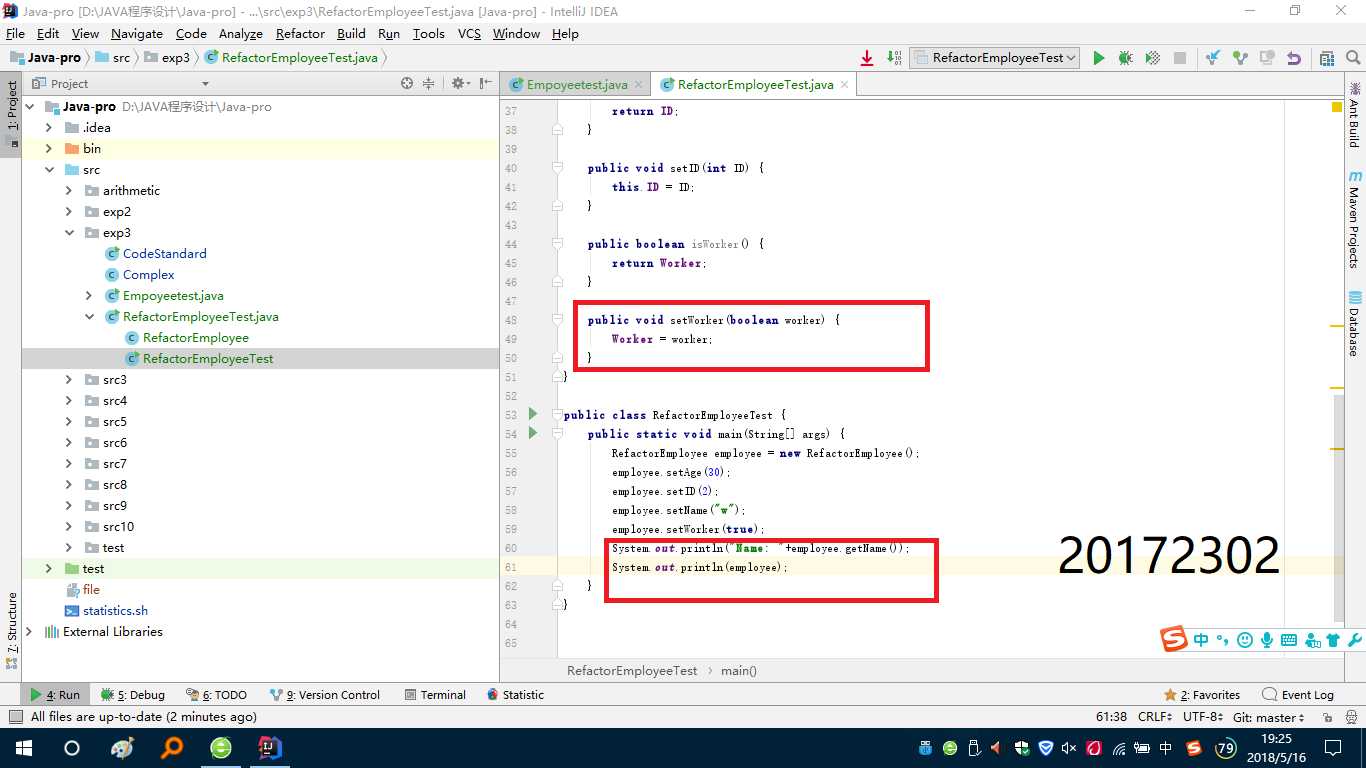Open the taskbar notification center
Screen dimensions: 1366x768
(1332, 748)
